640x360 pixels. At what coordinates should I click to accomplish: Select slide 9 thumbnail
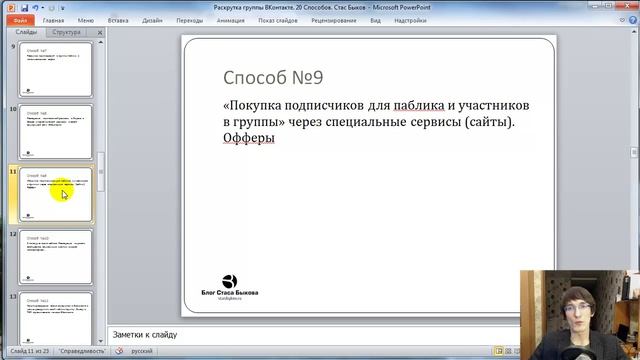(56, 70)
